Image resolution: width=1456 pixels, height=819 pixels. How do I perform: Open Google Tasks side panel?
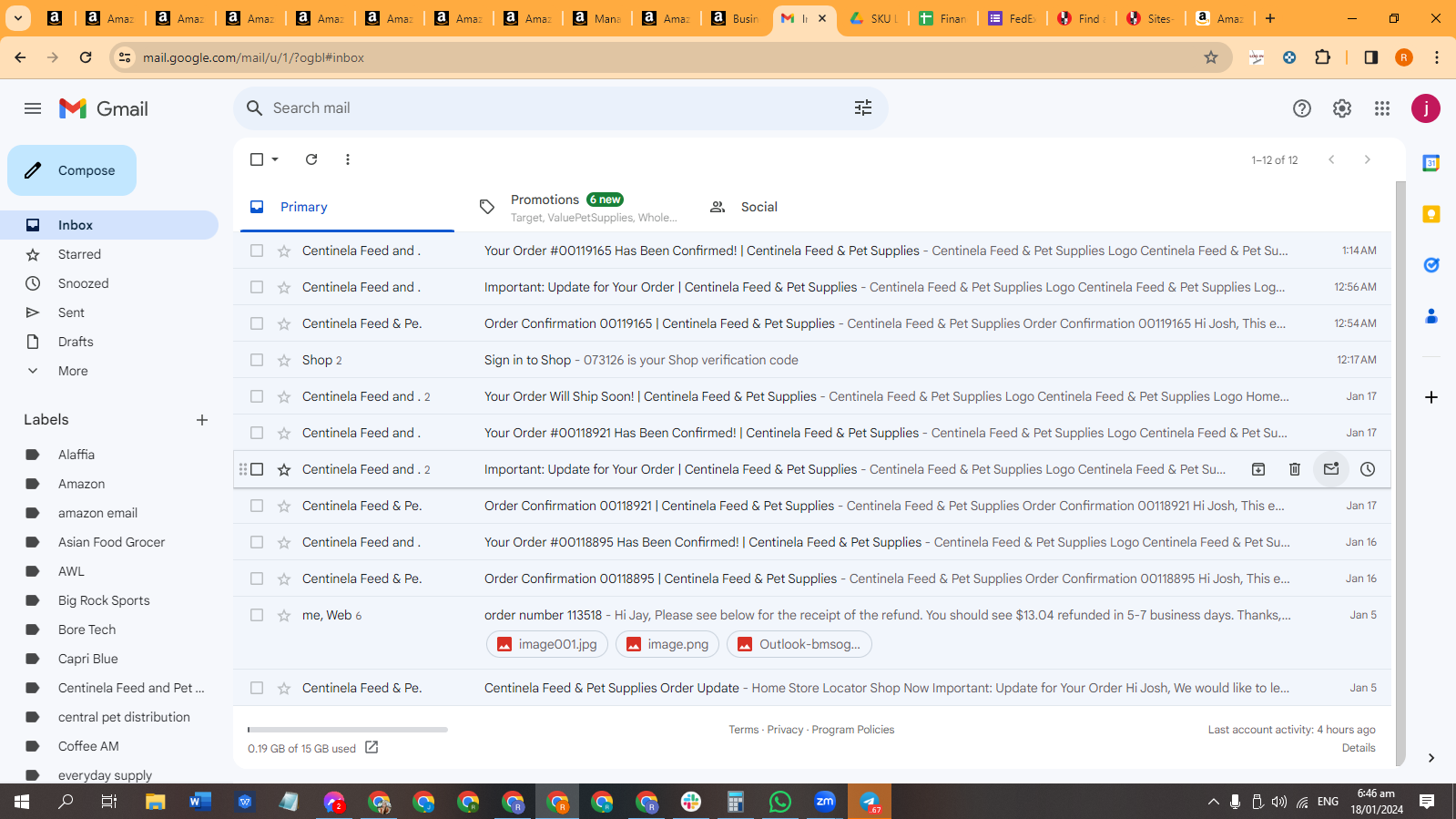(1431, 265)
